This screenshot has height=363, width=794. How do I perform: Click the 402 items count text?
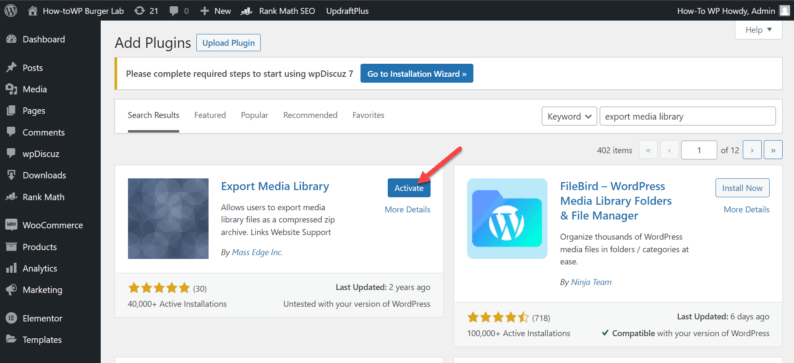click(614, 150)
